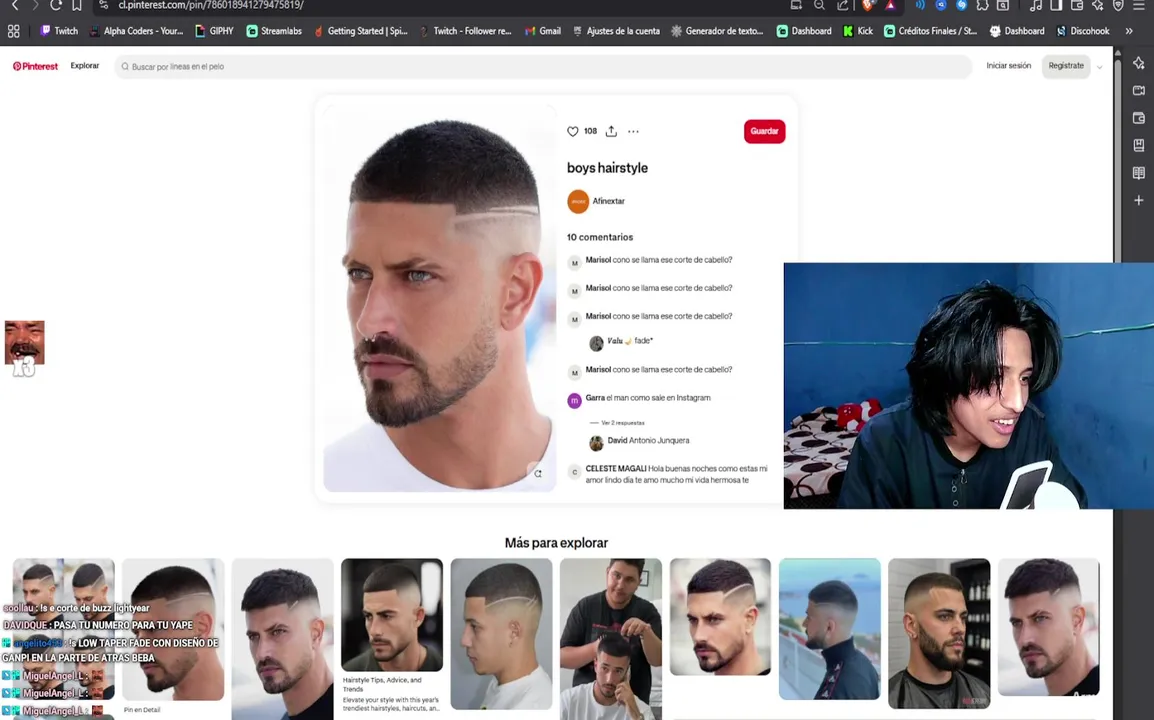Open the Streamlabs bookmark
Viewport: 1154px width, 720px height.
[x=274, y=31]
